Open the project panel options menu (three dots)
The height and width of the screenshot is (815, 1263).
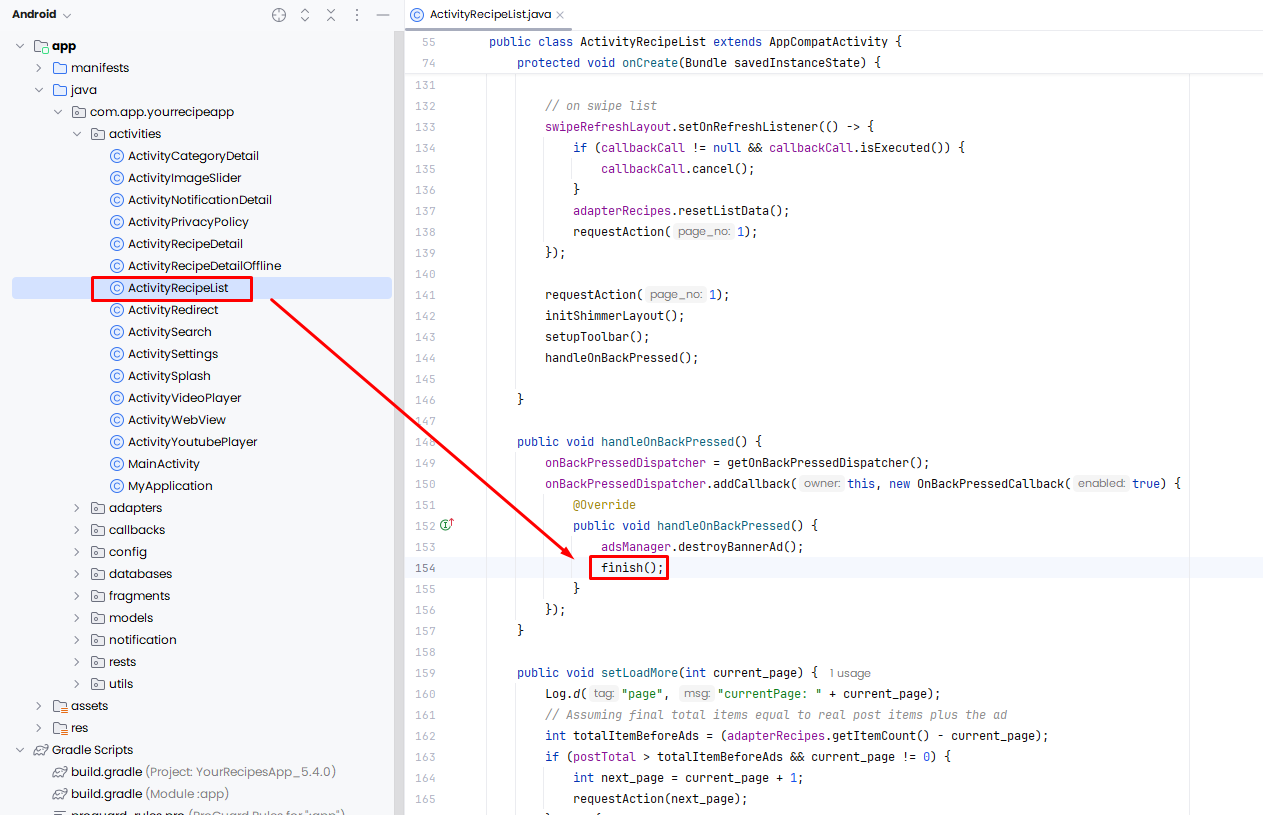[x=357, y=15]
